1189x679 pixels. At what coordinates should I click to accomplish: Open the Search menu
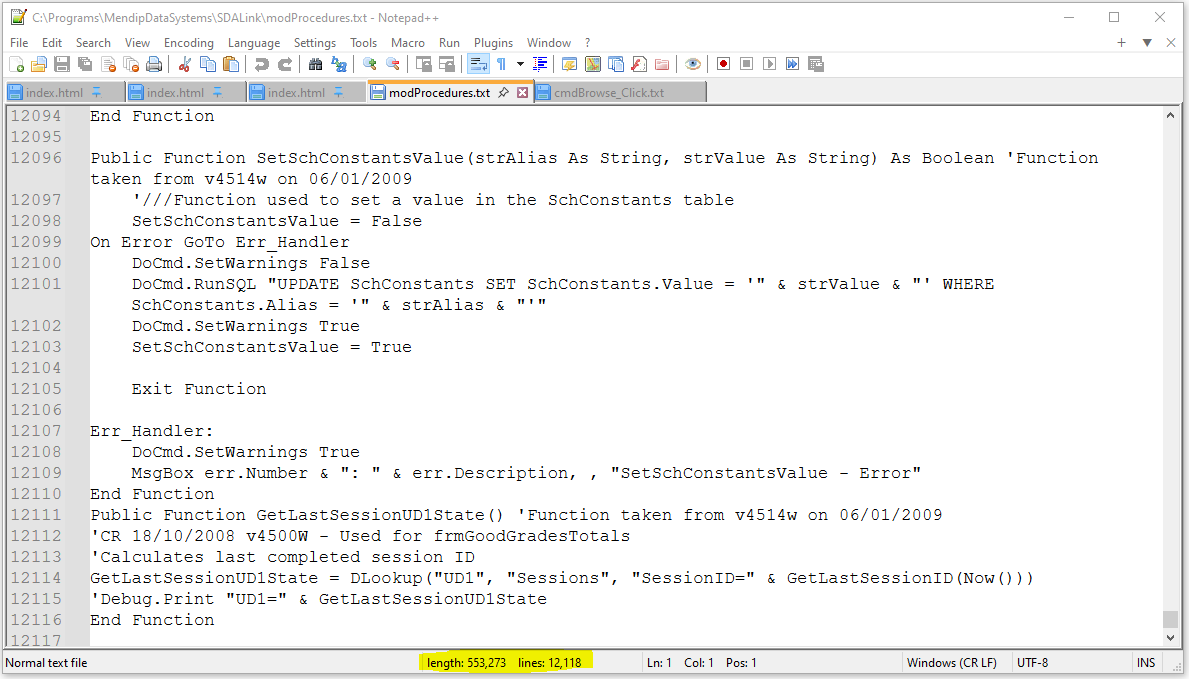[93, 42]
